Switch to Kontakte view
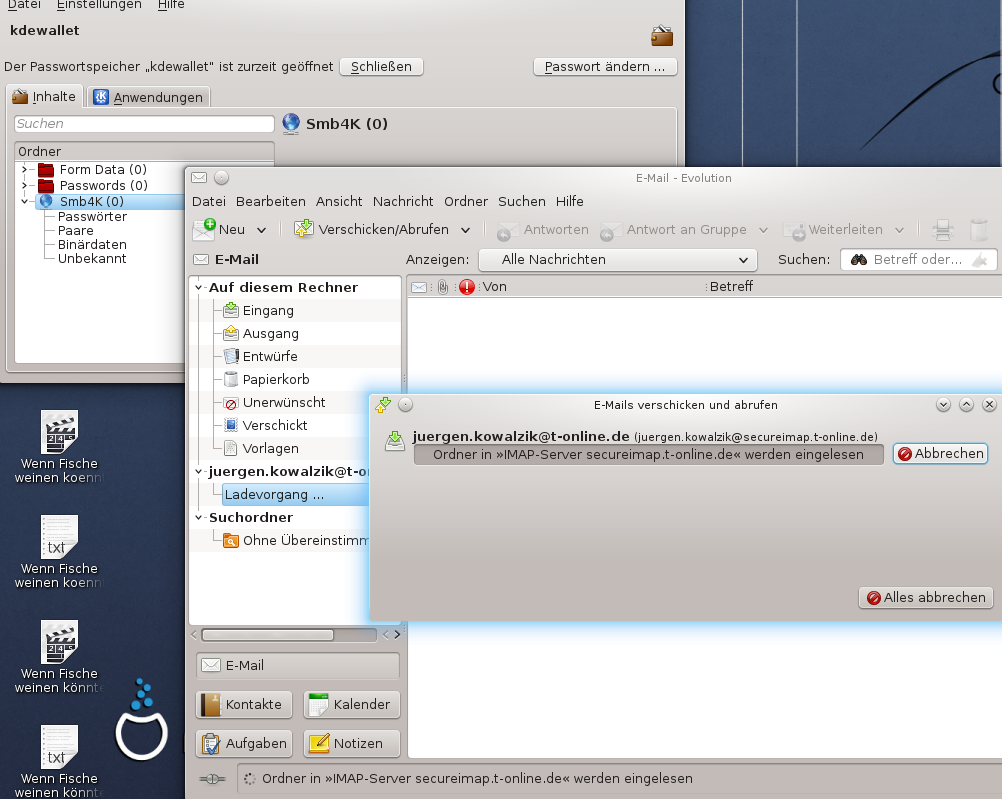 tap(243, 704)
